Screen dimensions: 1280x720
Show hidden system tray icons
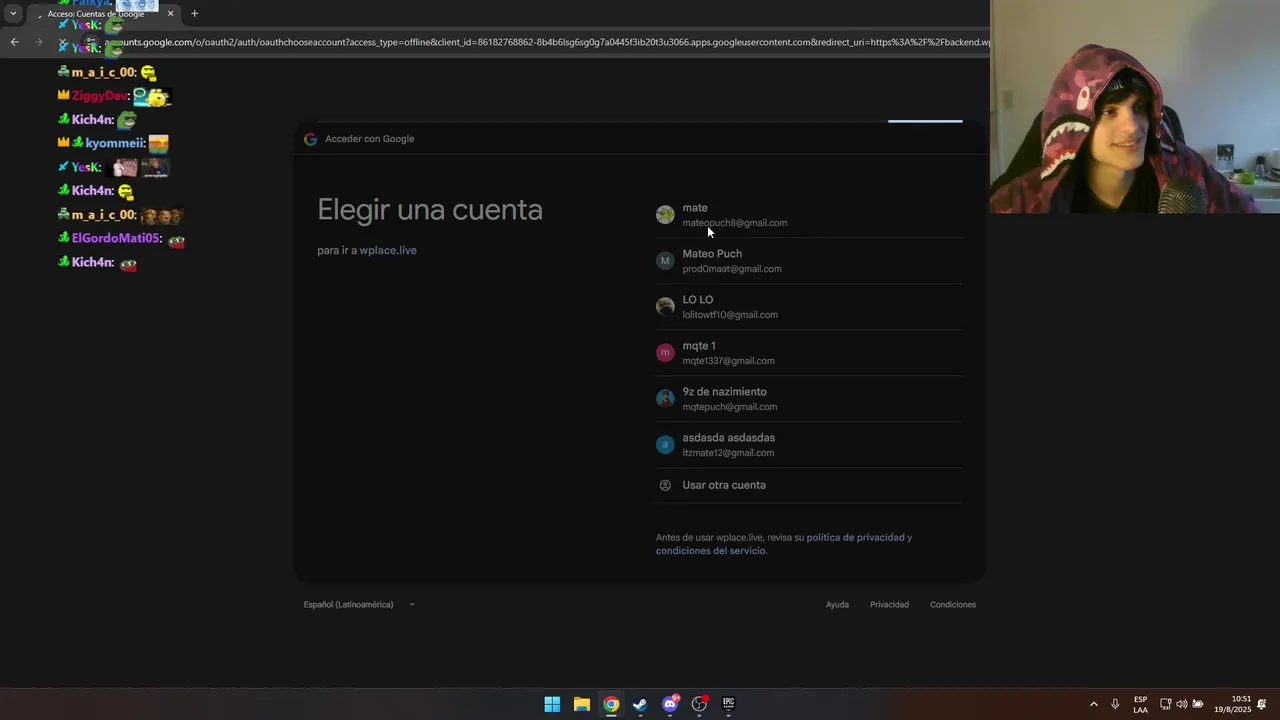point(1093,704)
